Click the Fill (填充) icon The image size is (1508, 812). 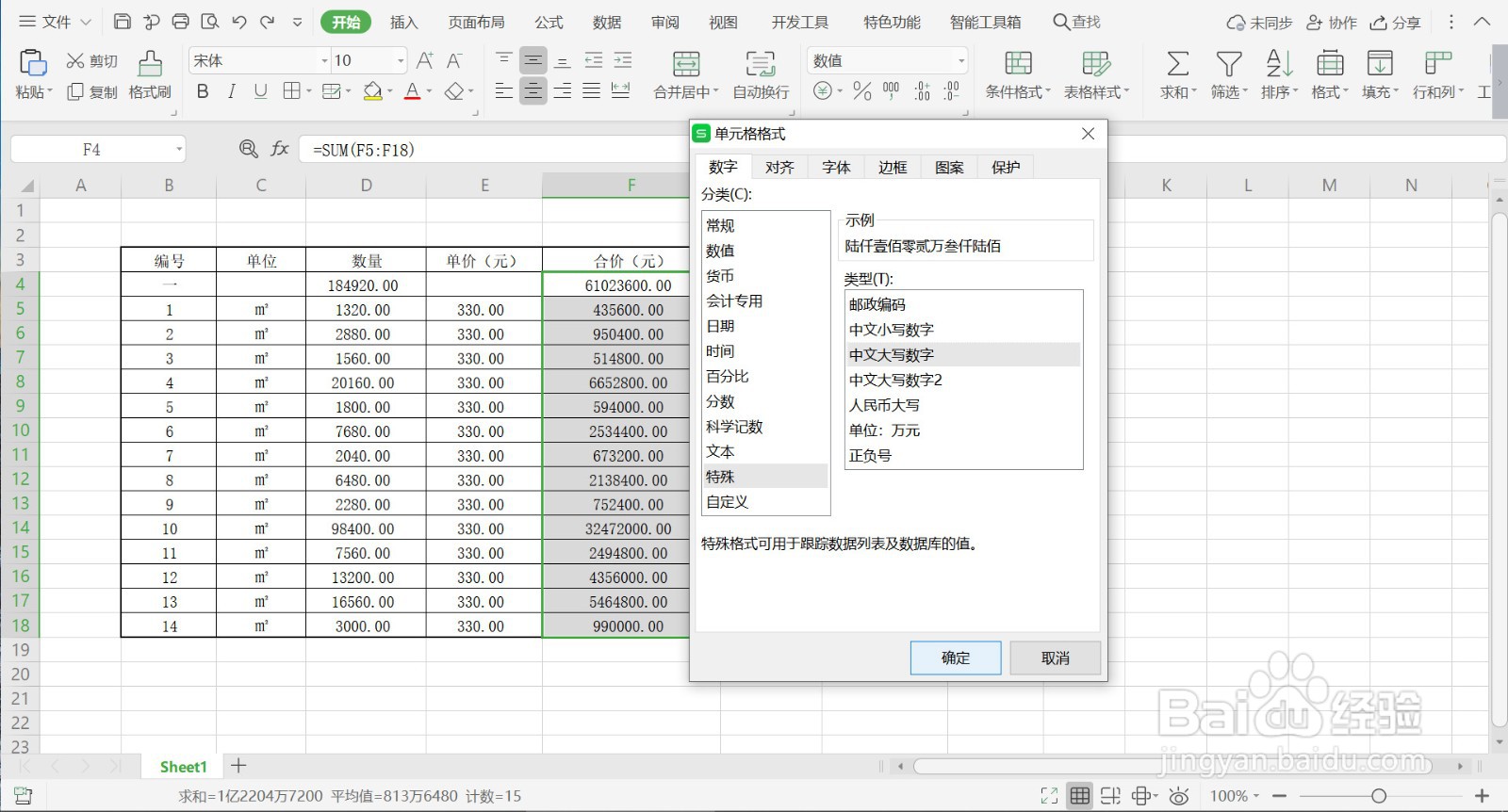coord(1380,63)
